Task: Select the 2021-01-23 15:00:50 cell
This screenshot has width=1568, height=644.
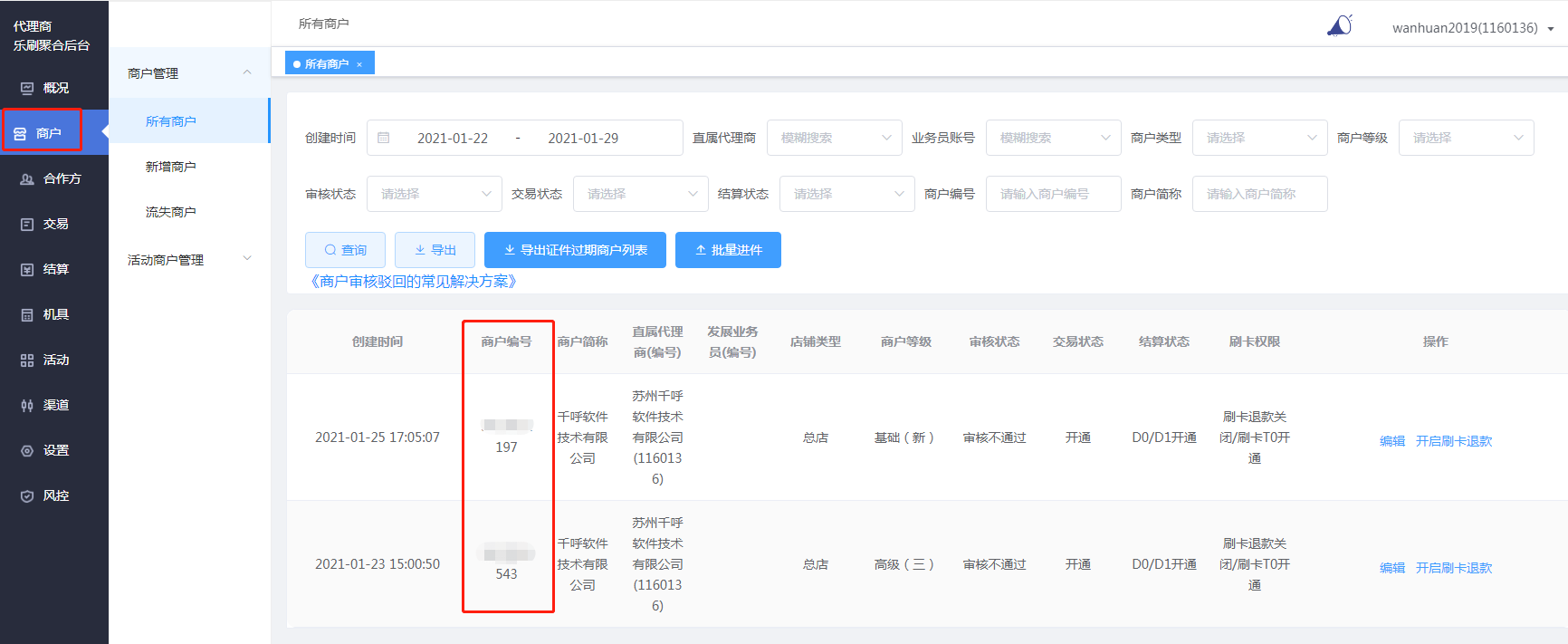Action: [x=378, y=564]
